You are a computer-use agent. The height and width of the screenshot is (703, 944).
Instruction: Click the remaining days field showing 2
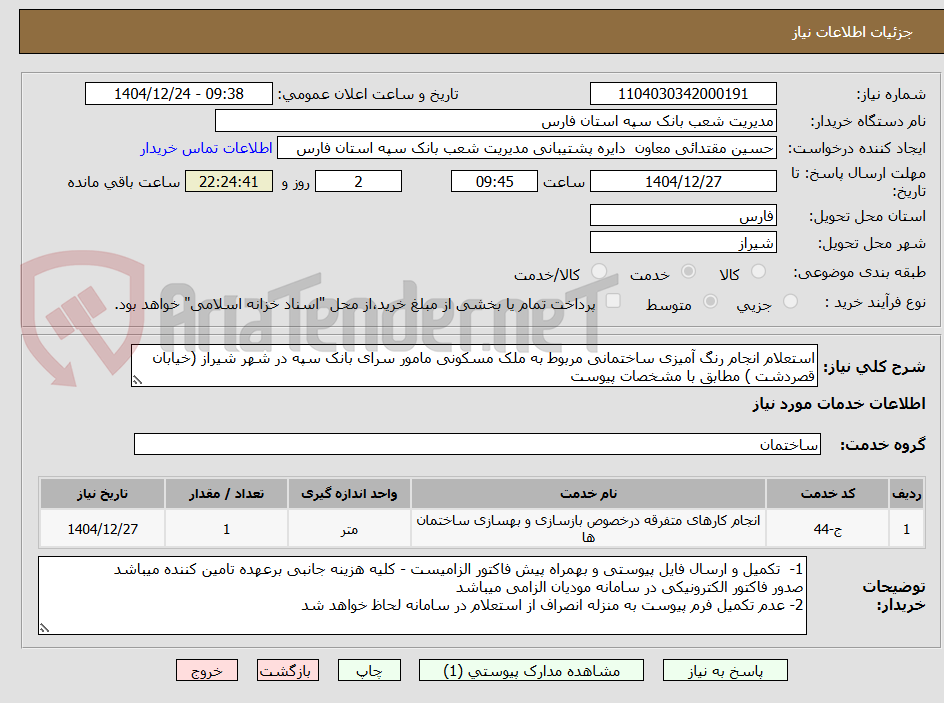click(x=358, y=181)
